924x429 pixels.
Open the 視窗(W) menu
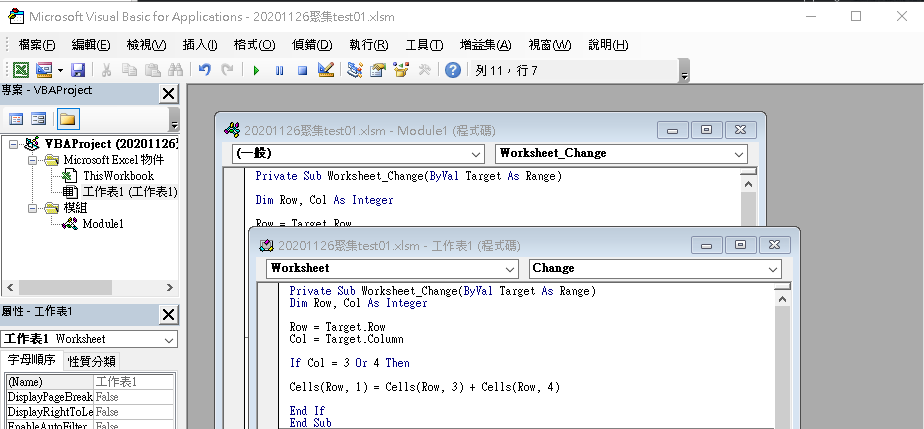[x=550, y=45]
